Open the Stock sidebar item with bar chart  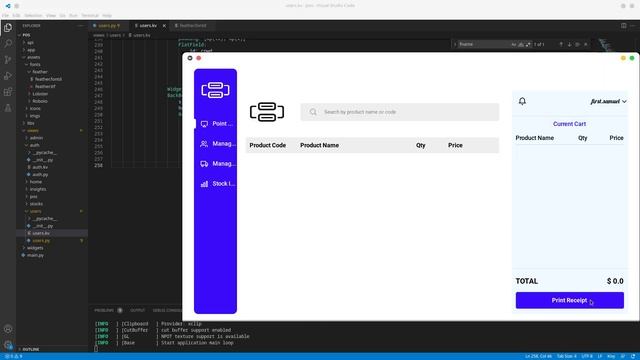click(x=217, y=184)
